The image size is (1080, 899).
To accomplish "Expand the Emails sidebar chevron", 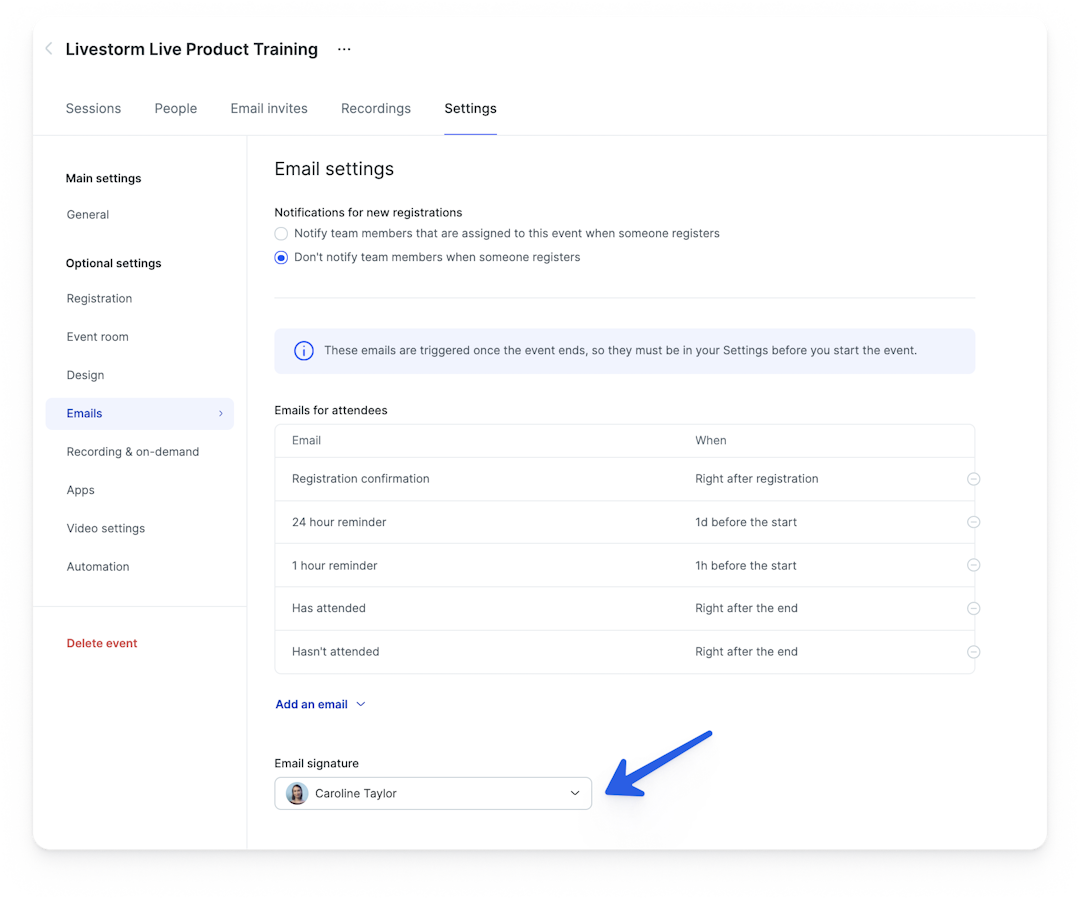I will 220,413.
